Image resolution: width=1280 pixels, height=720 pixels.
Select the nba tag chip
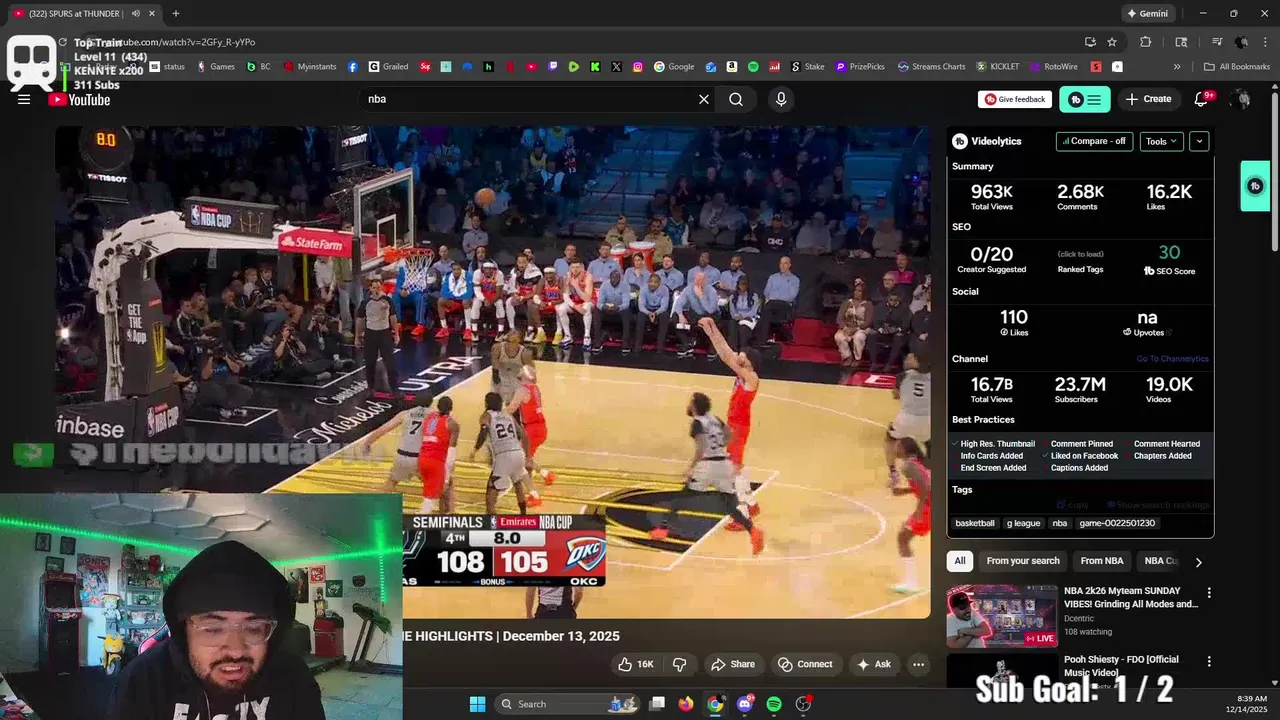[x=1060, y=523]
